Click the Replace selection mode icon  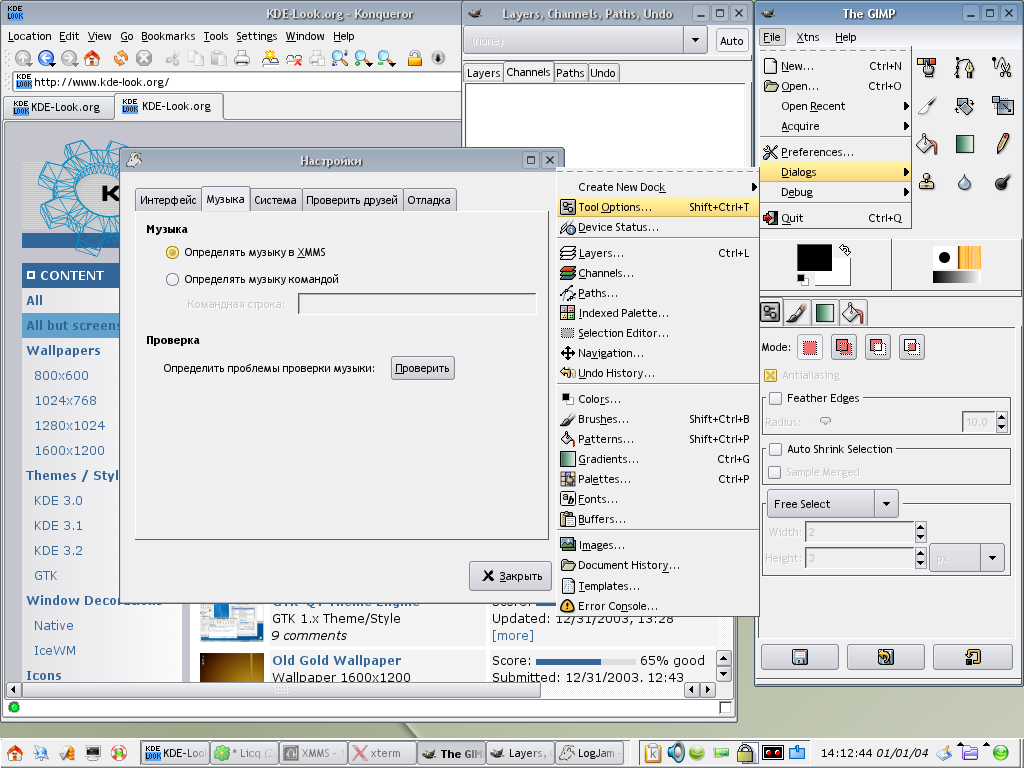pos(810,347)
